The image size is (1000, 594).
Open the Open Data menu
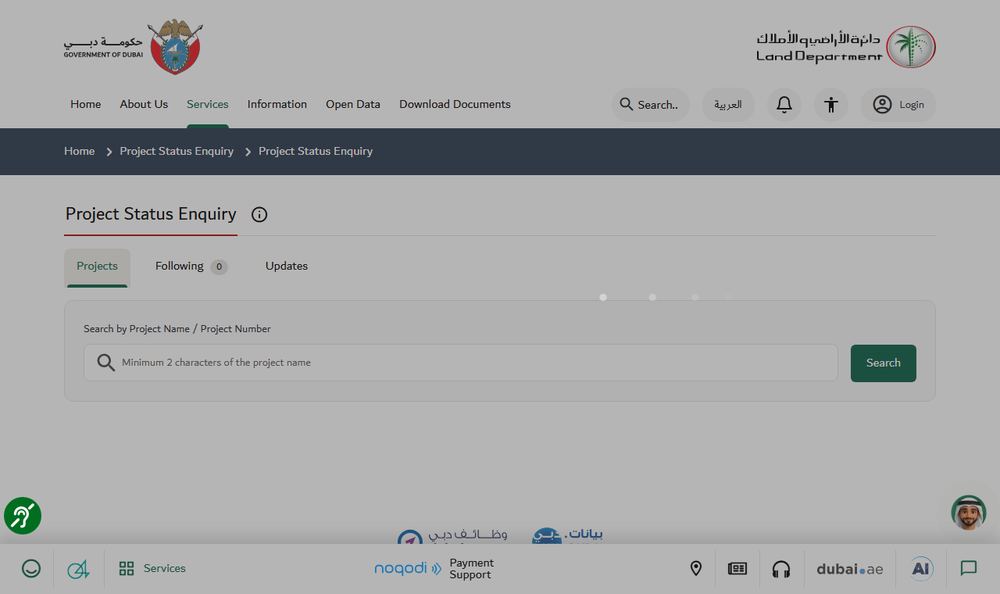click(x=353, y=104)
